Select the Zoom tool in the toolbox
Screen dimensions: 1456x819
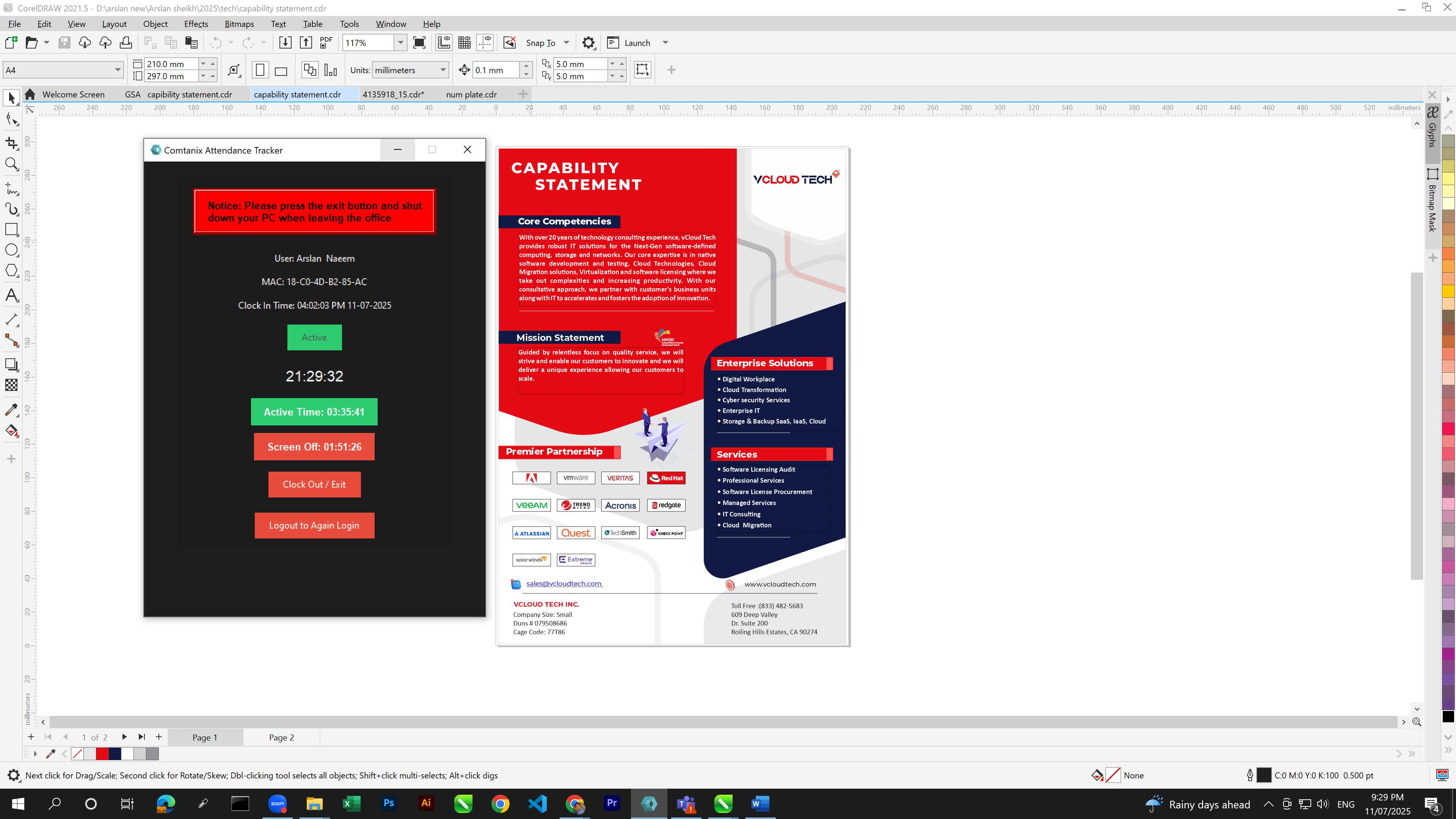tap(11, 165)
